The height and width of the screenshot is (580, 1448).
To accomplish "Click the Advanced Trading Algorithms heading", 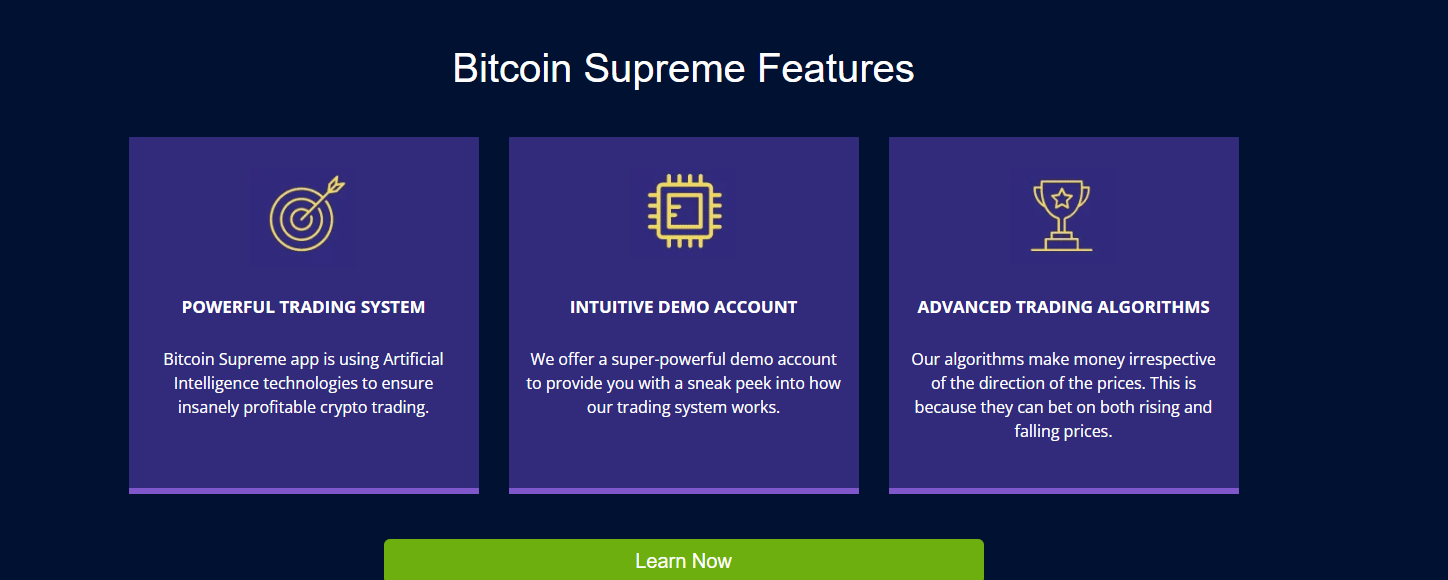I will click(x=1063, y=307).
